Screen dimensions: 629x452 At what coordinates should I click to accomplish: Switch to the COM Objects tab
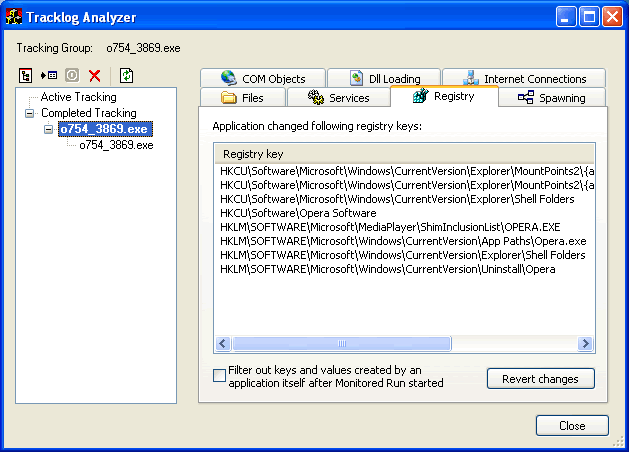[263, 78]
